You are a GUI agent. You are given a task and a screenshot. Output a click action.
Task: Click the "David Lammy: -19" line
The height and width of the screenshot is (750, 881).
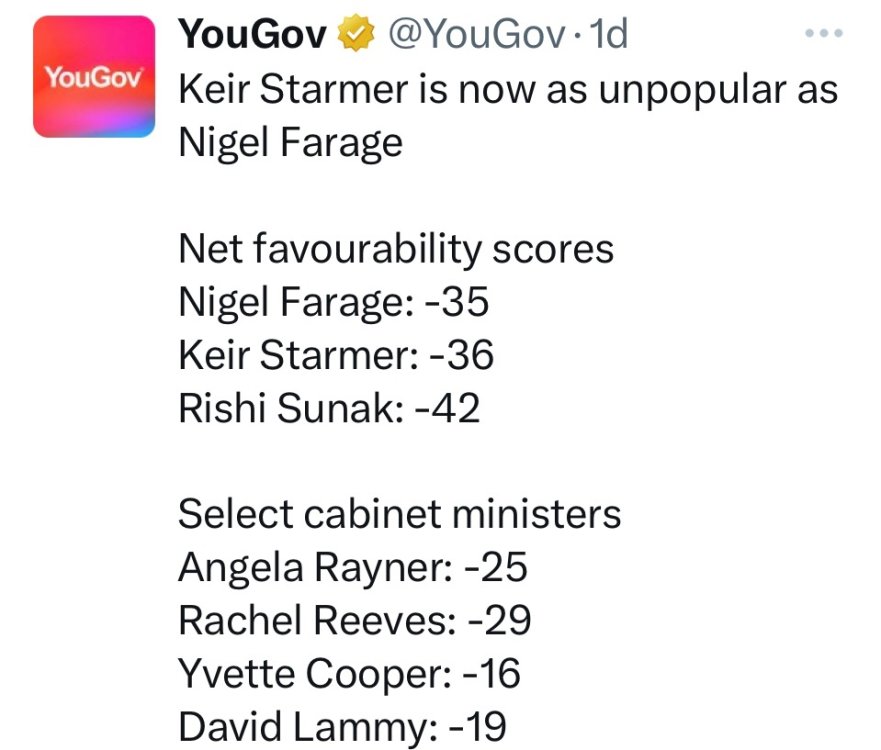coord(342,726)
